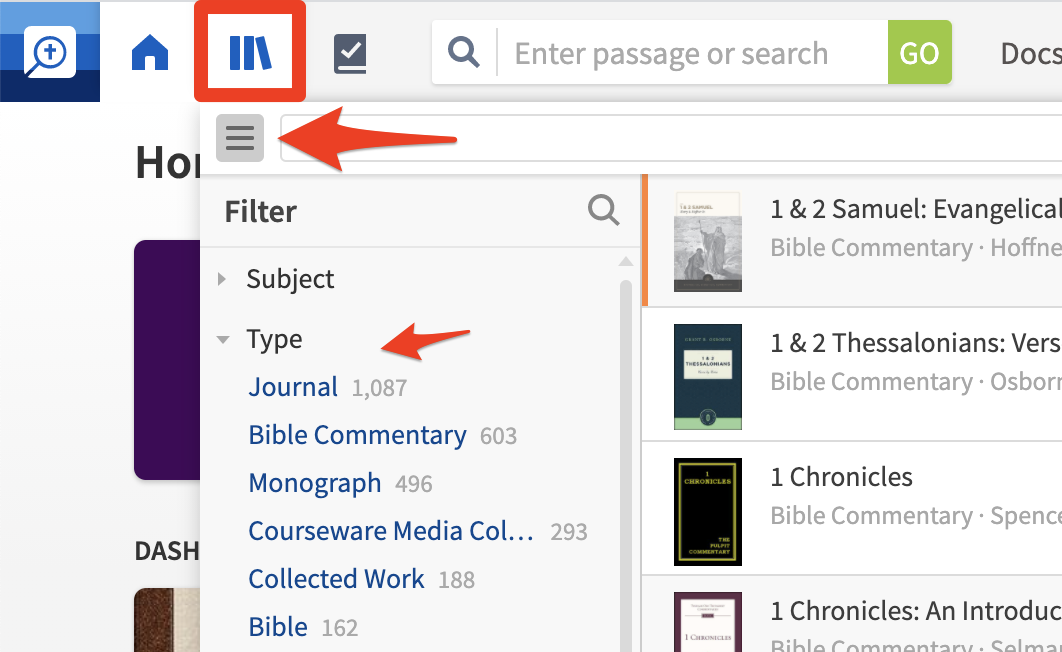Open the checklist book icon
The image size is (1062, 652).
click(350, 53)
